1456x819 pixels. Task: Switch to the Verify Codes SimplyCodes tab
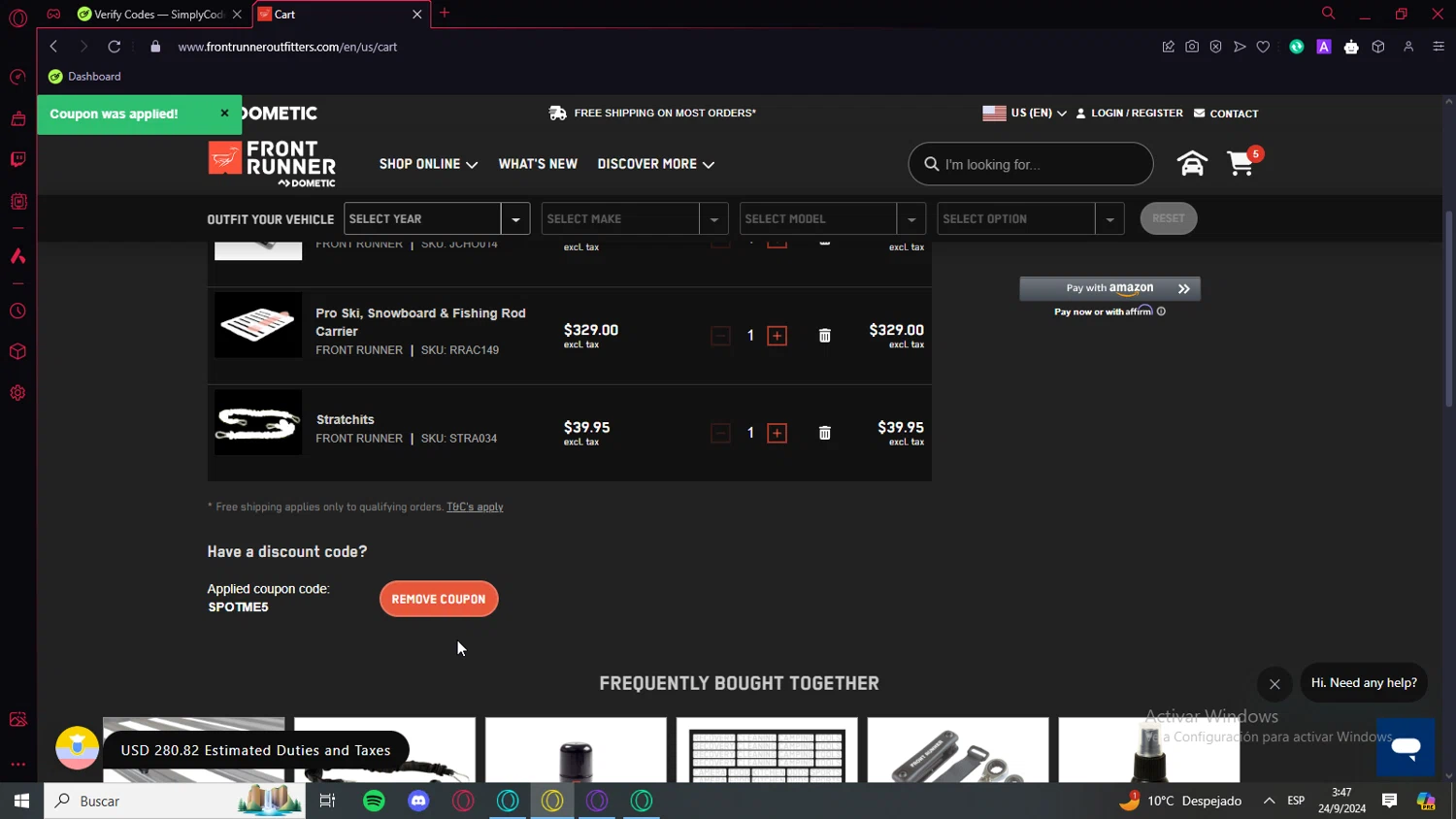(160, 14)
